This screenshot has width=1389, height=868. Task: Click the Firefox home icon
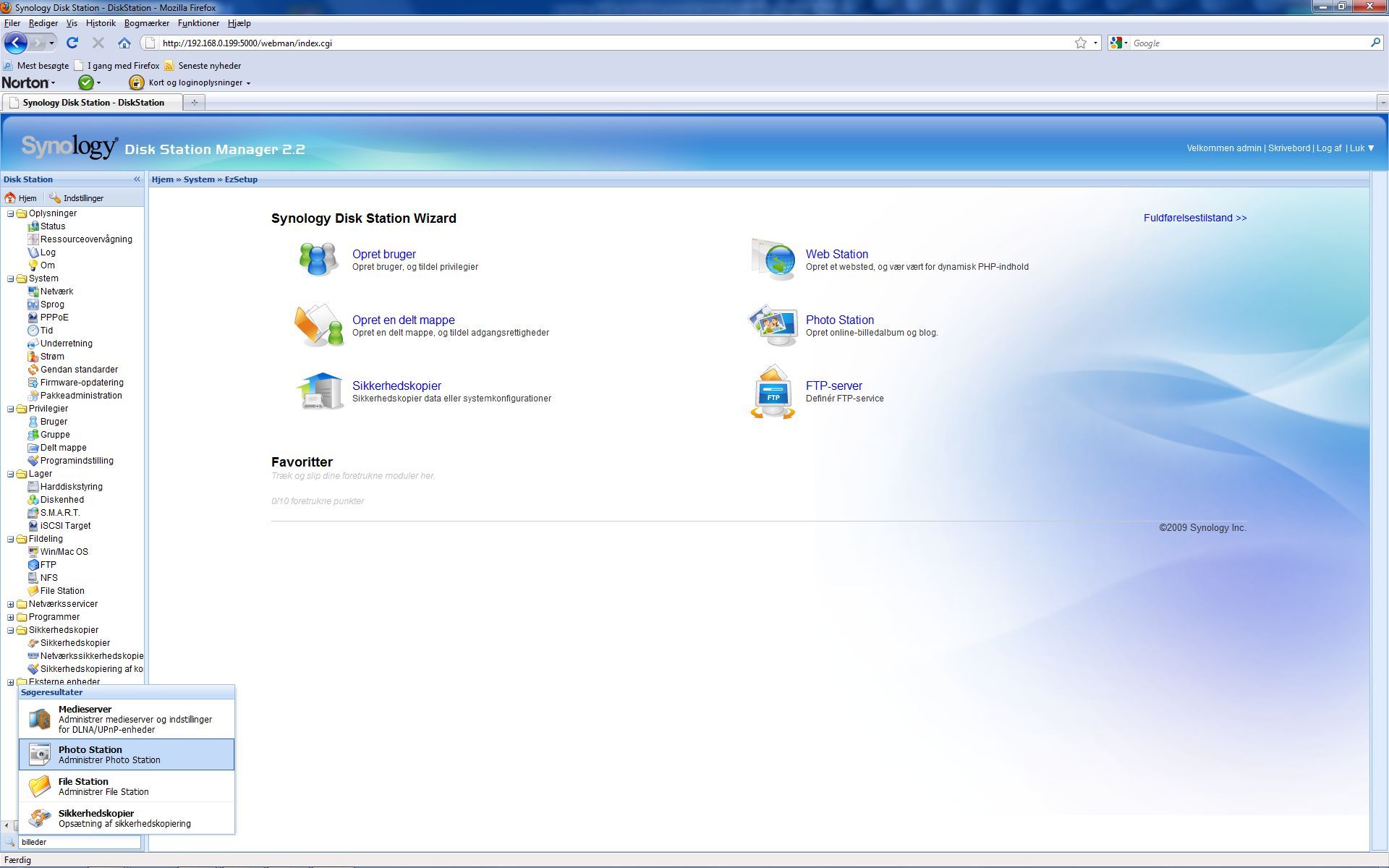[124, 43]
